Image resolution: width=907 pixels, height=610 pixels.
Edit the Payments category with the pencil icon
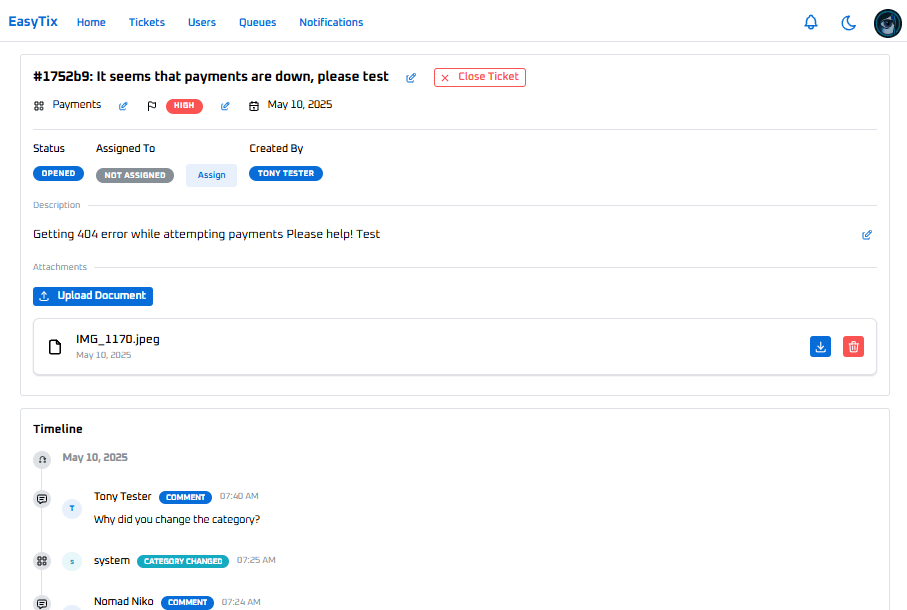pos(124,106)
